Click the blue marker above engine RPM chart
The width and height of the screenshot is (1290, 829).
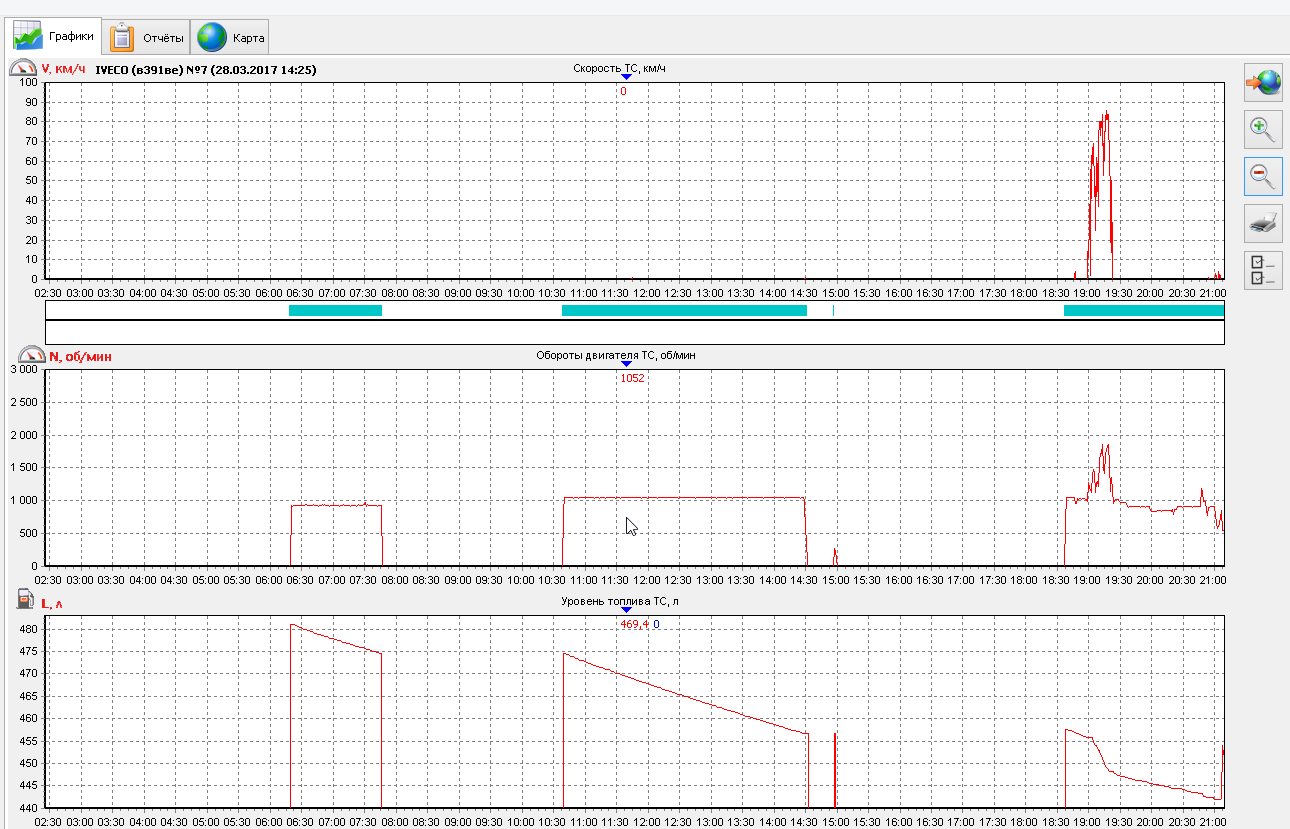tap(626, 364)
